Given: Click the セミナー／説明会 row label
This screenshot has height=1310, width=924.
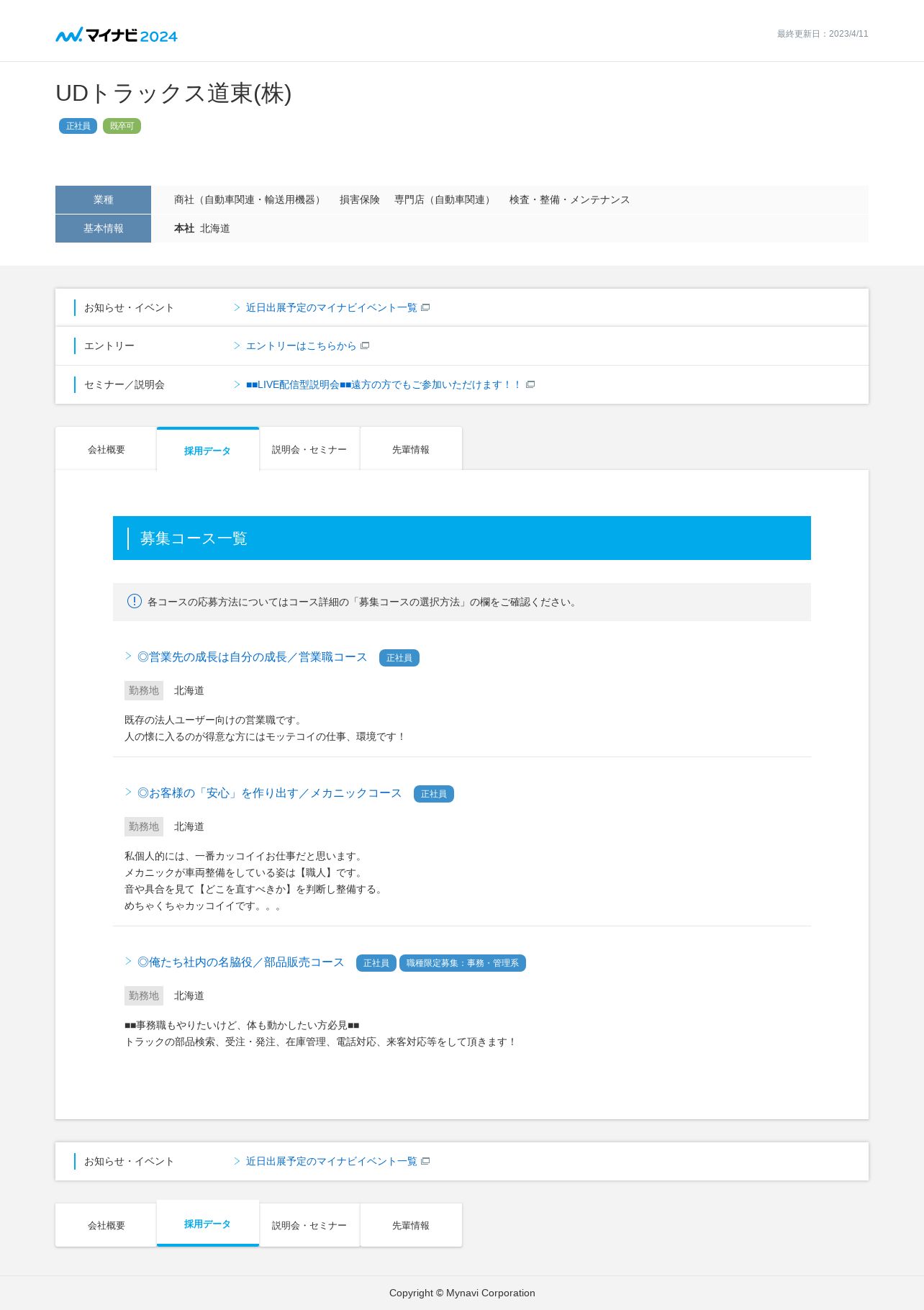Looking at the screenshot, I should 124,384.
